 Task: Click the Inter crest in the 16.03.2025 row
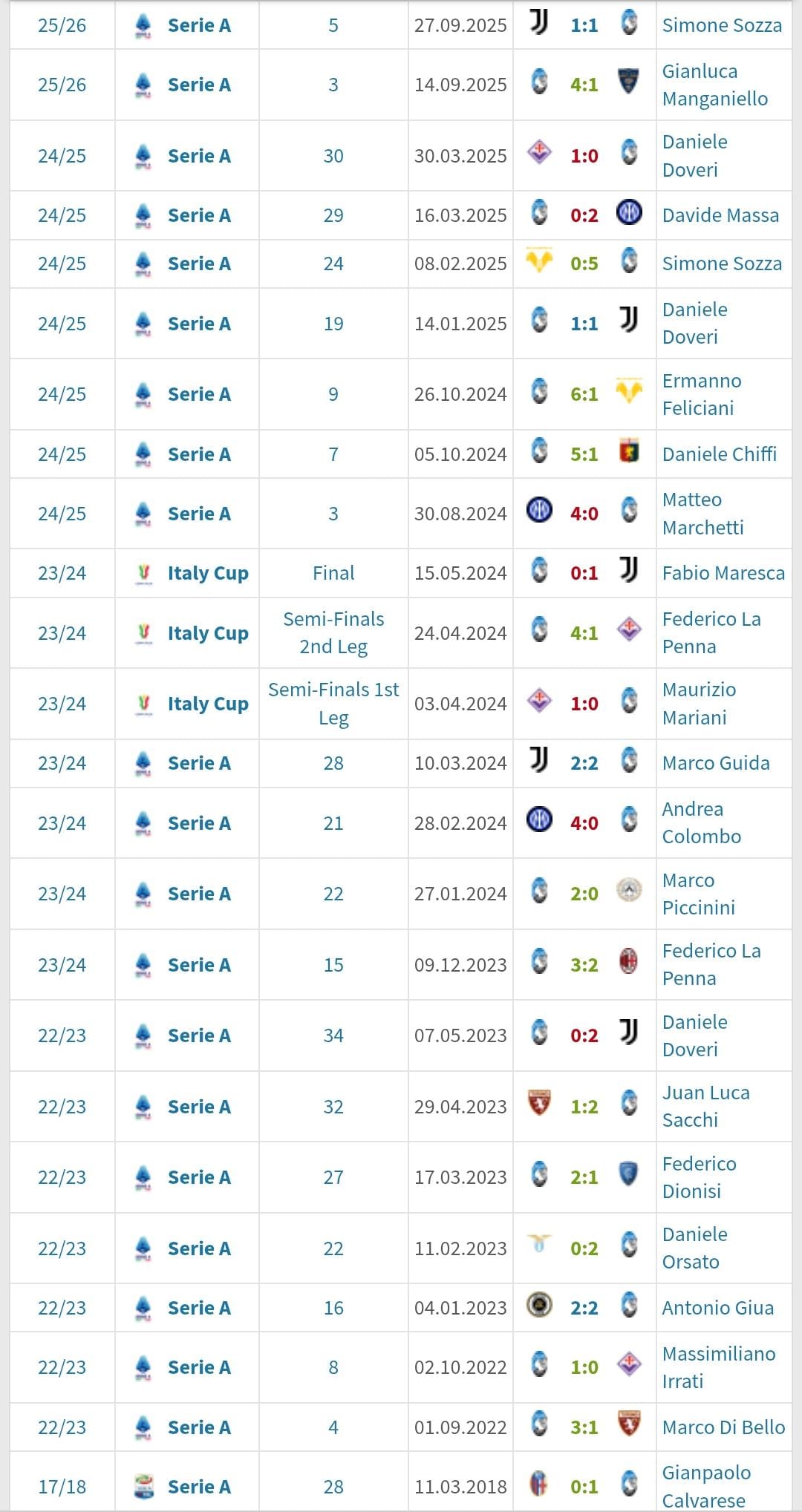coord(629,214)
